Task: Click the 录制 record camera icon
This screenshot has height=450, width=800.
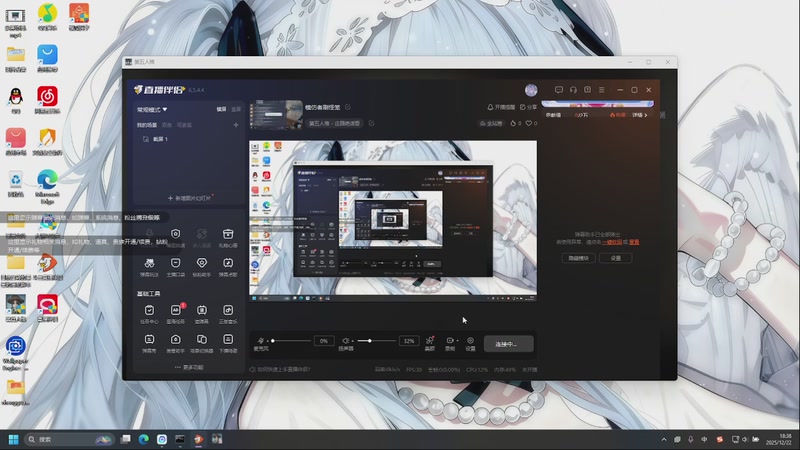Action: [x=449, y=340]
